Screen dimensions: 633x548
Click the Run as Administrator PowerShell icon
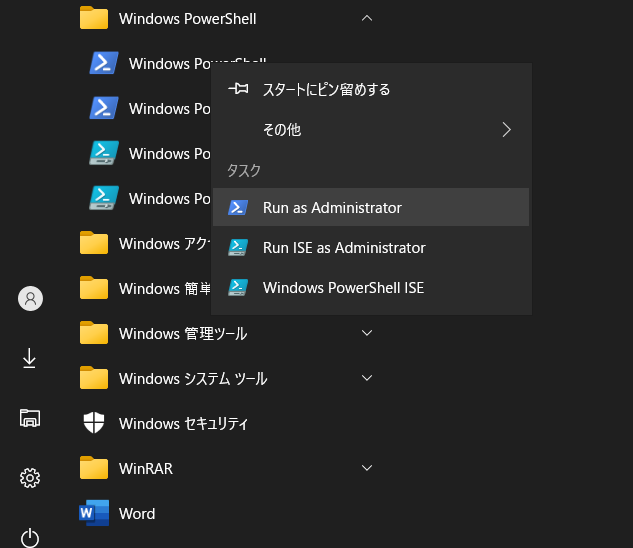click(x=238, y=208)
